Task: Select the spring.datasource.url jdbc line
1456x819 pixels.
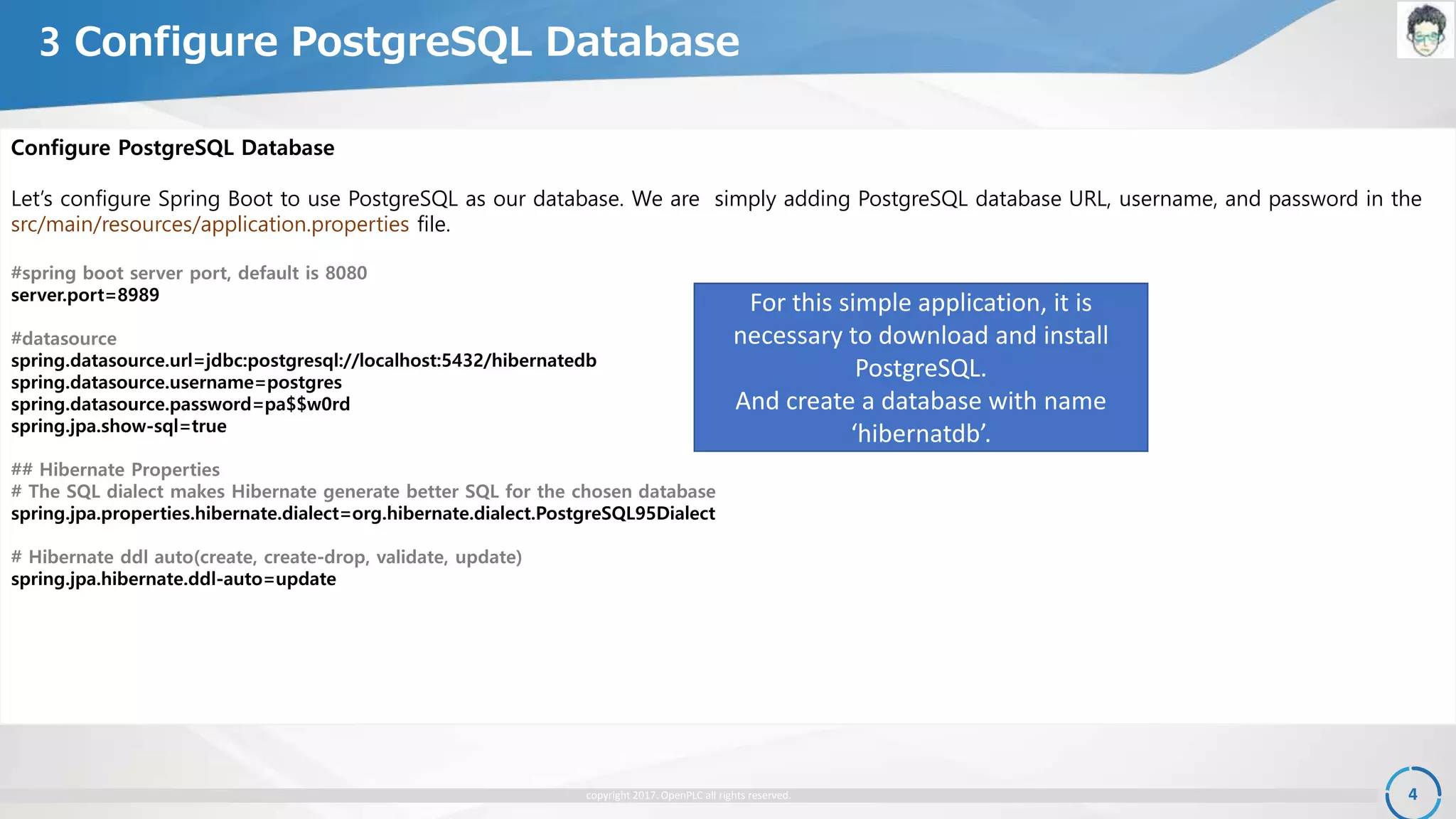Action: pos(304,360)
